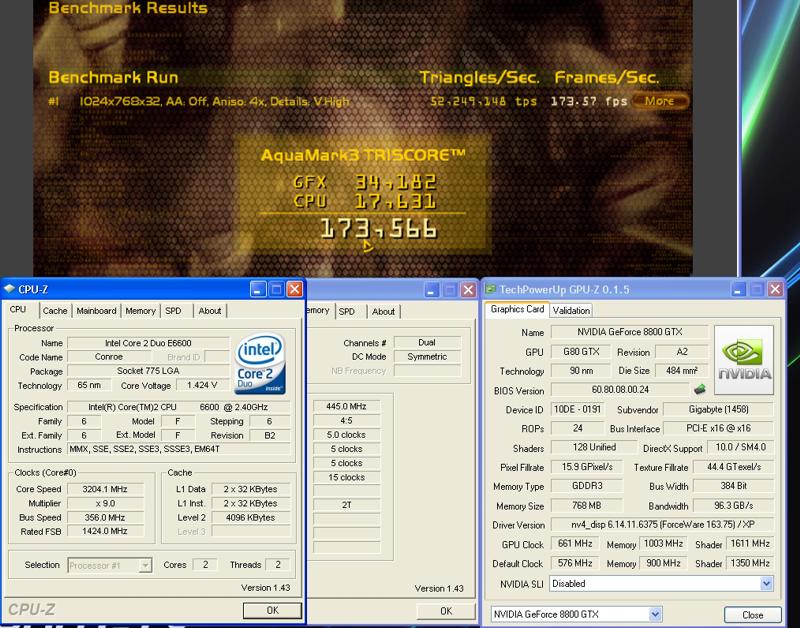Select the Graphics Card tab in GPU-Z

pos(517,309)
